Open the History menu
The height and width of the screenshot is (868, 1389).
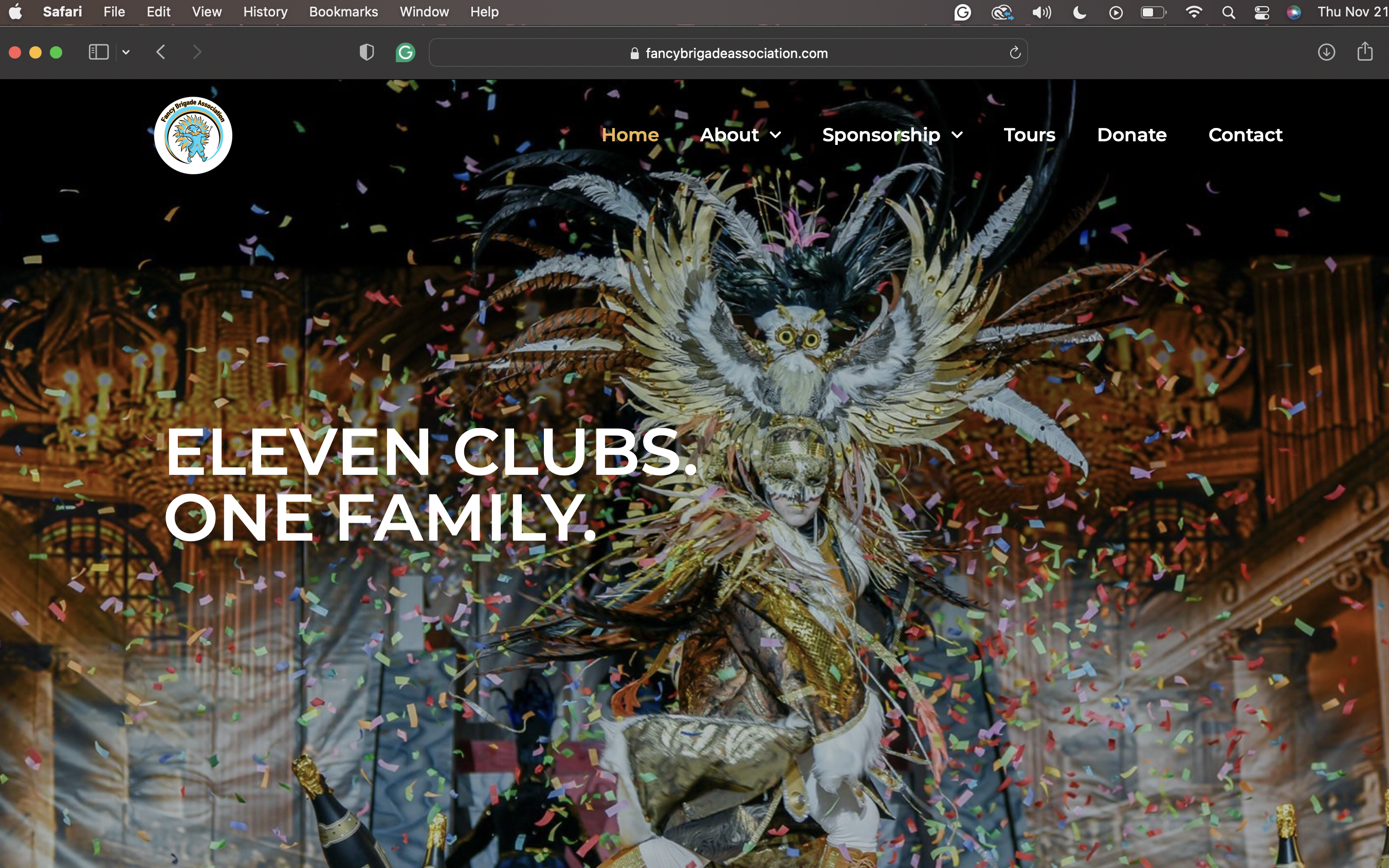pos(265,12)
